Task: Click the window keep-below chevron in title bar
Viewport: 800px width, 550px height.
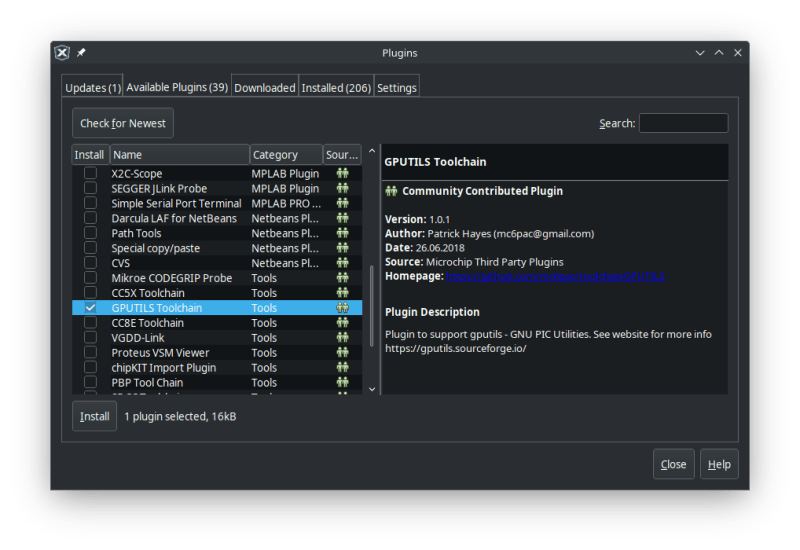Action: (700, 53)
